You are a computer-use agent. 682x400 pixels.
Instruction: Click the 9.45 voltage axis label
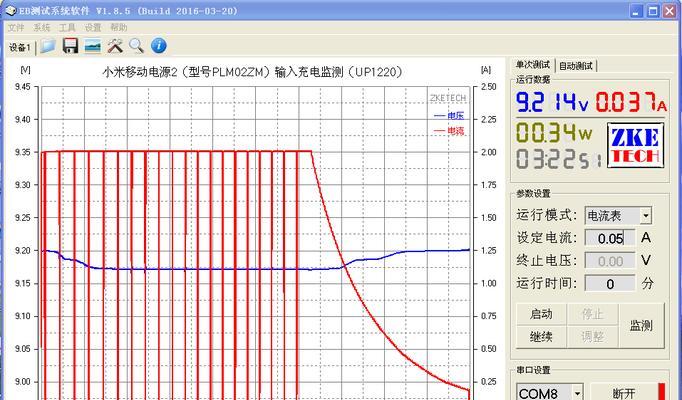click(23, 87)
